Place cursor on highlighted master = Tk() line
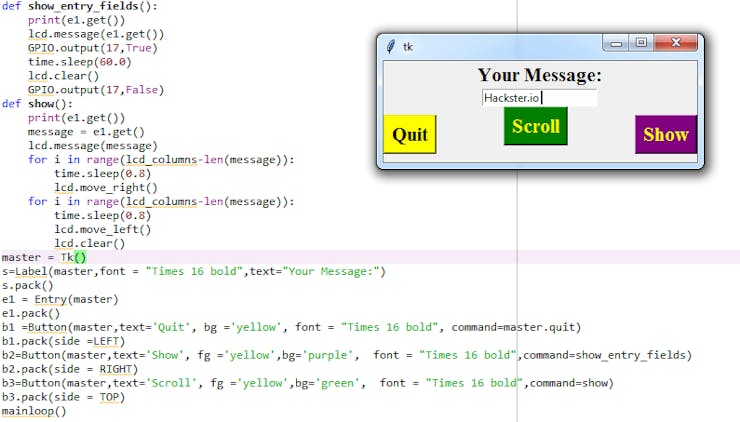The image size is (740, 422). coord(44,257)
